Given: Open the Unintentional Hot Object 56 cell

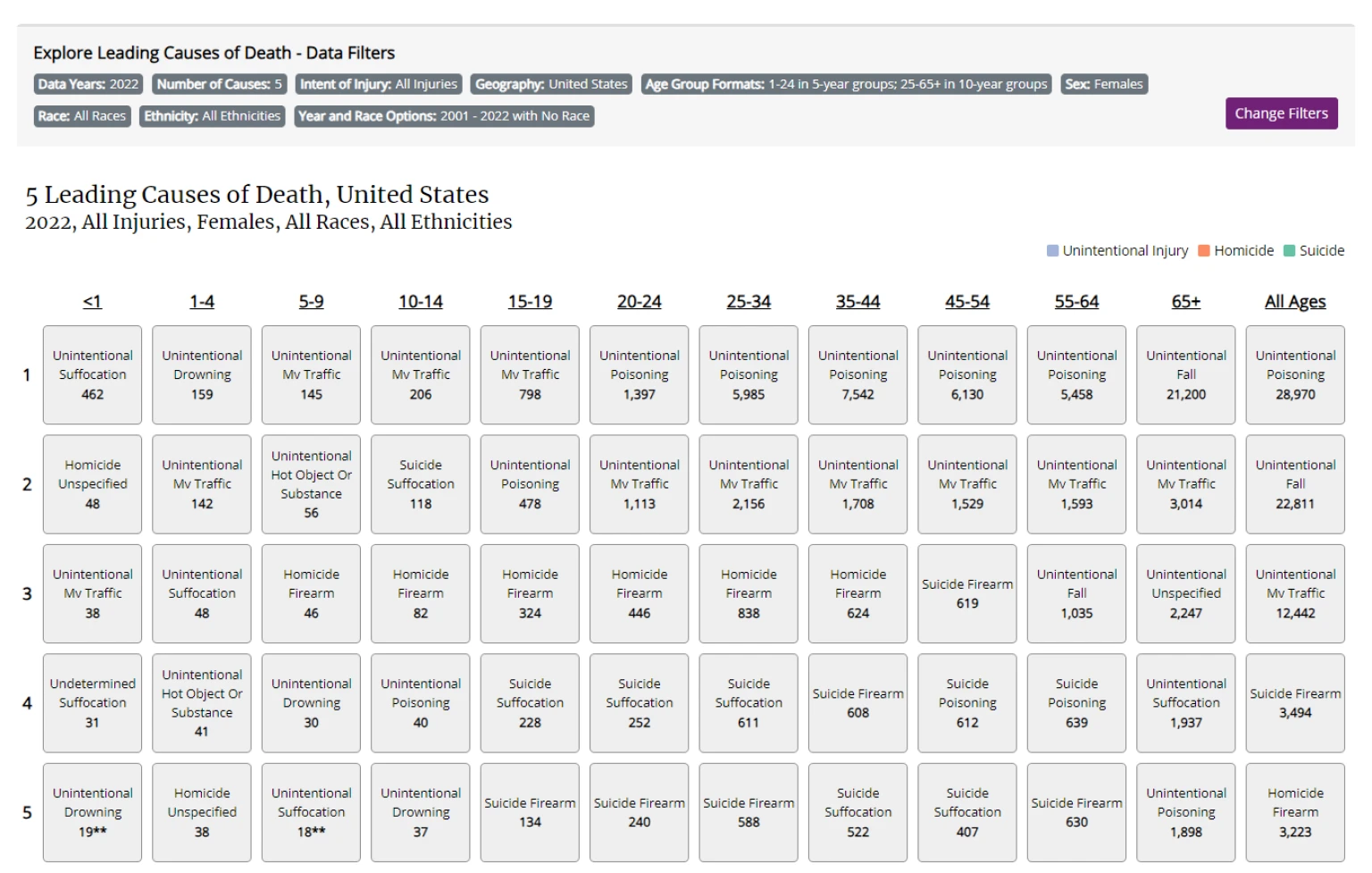Looking at the screenshot, I should [x=311, y=484].
